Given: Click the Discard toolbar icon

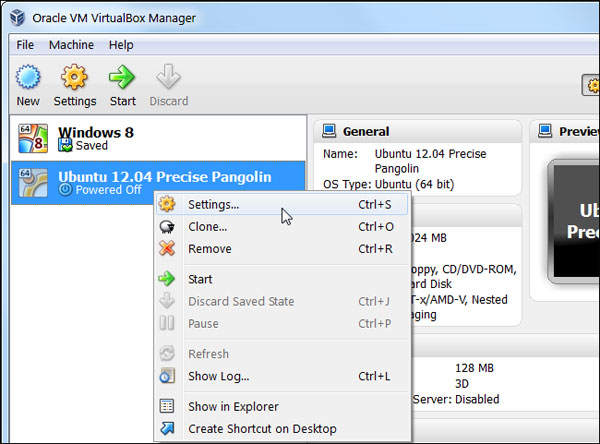Looking at the screenshot, I should coord(168,79).
